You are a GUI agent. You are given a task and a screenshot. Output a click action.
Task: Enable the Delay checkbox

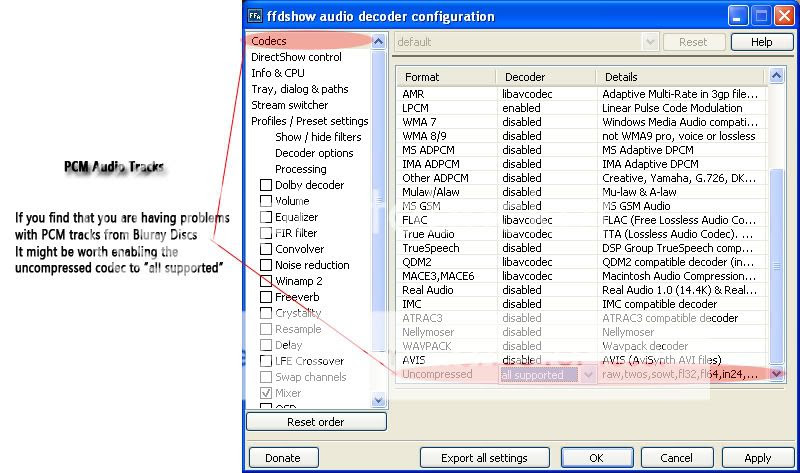click(x=266, y=345)
